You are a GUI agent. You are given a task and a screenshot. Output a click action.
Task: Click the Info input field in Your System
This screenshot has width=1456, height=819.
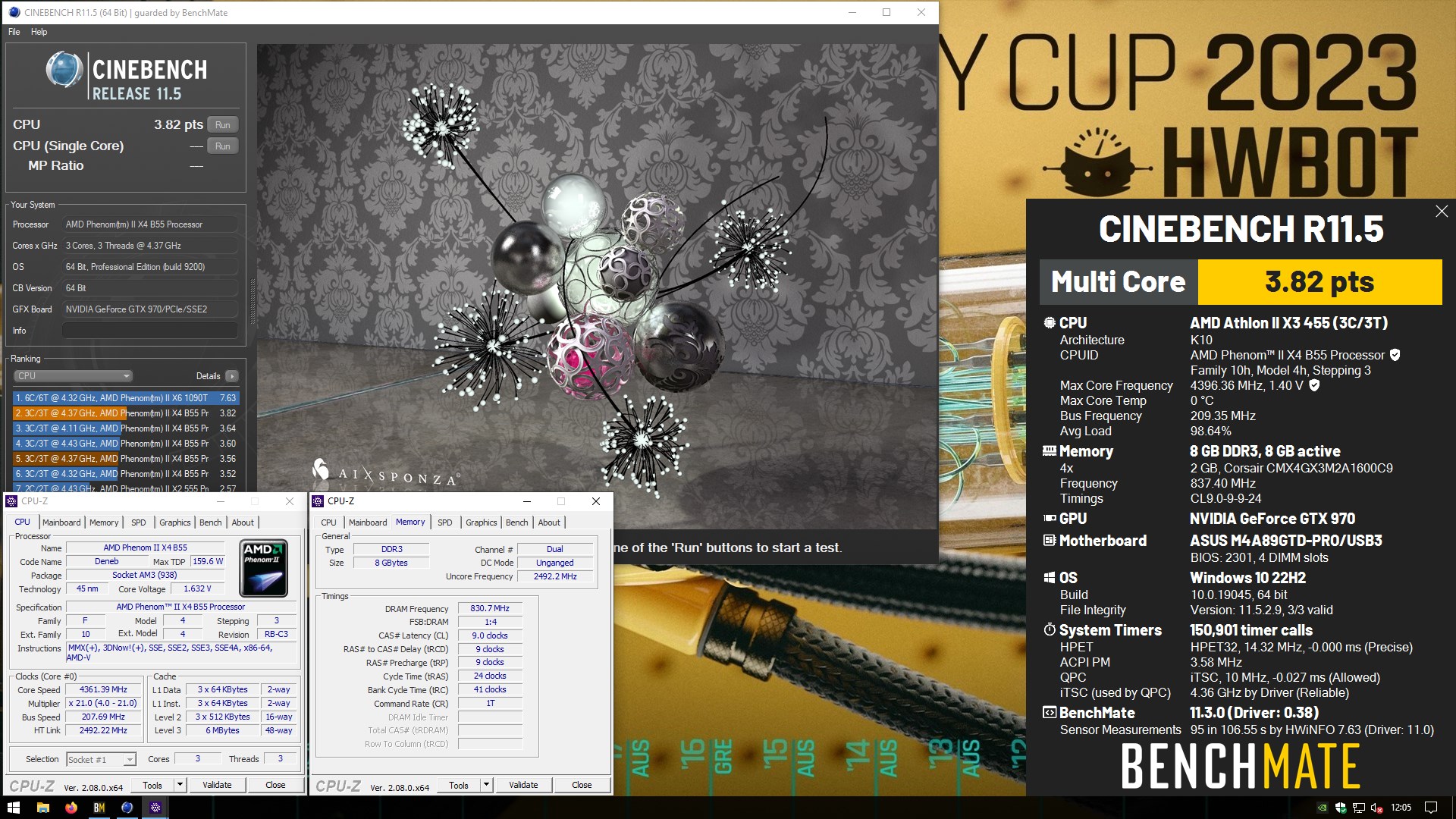[150, 331]
